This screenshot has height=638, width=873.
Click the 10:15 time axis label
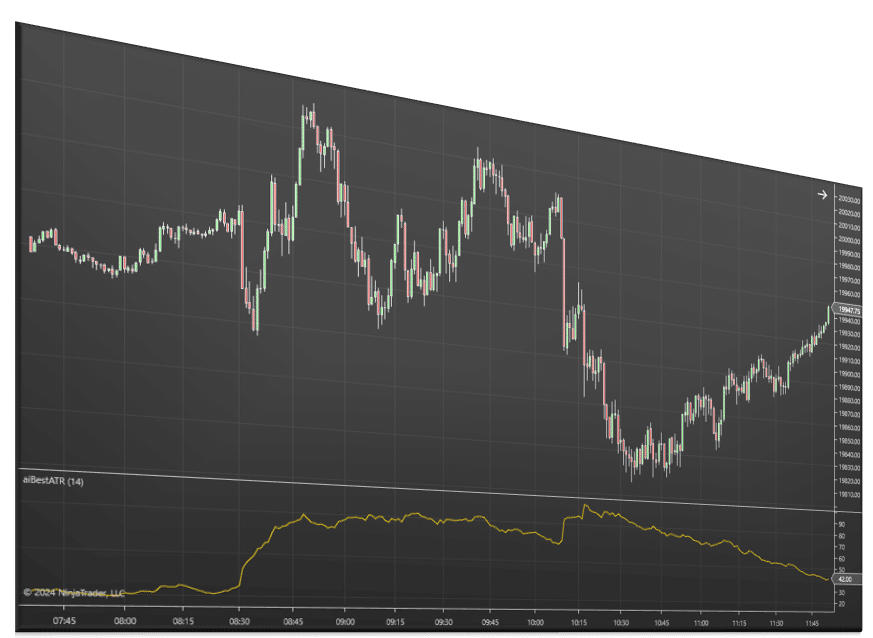pos(578,622)
